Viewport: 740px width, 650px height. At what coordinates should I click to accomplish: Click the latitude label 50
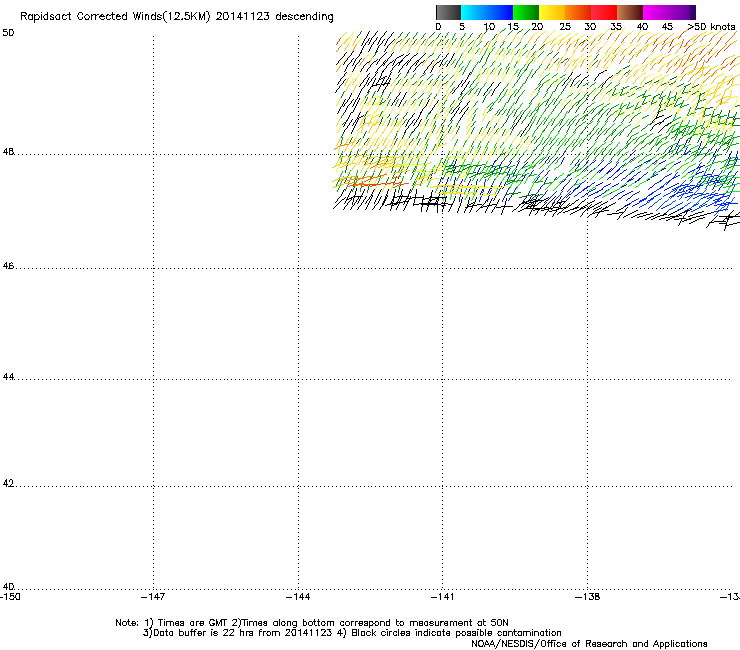coord(8,33)
